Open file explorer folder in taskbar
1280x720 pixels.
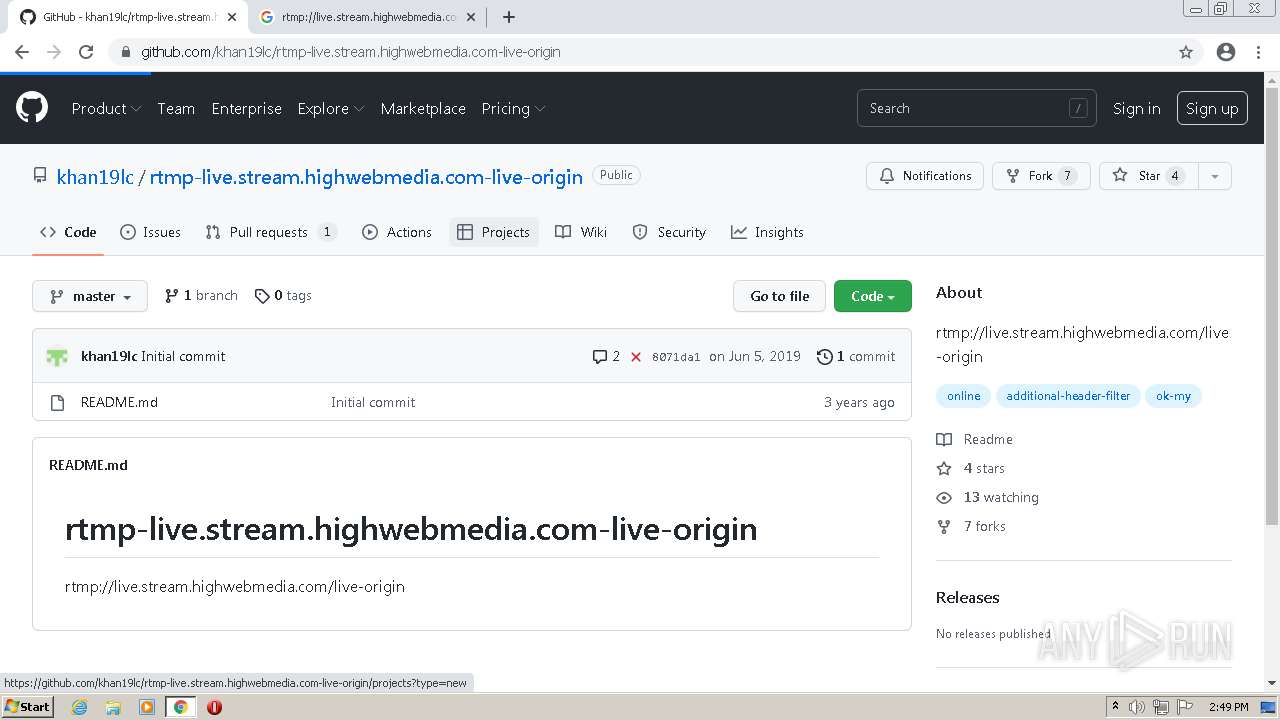click(113, 707)
